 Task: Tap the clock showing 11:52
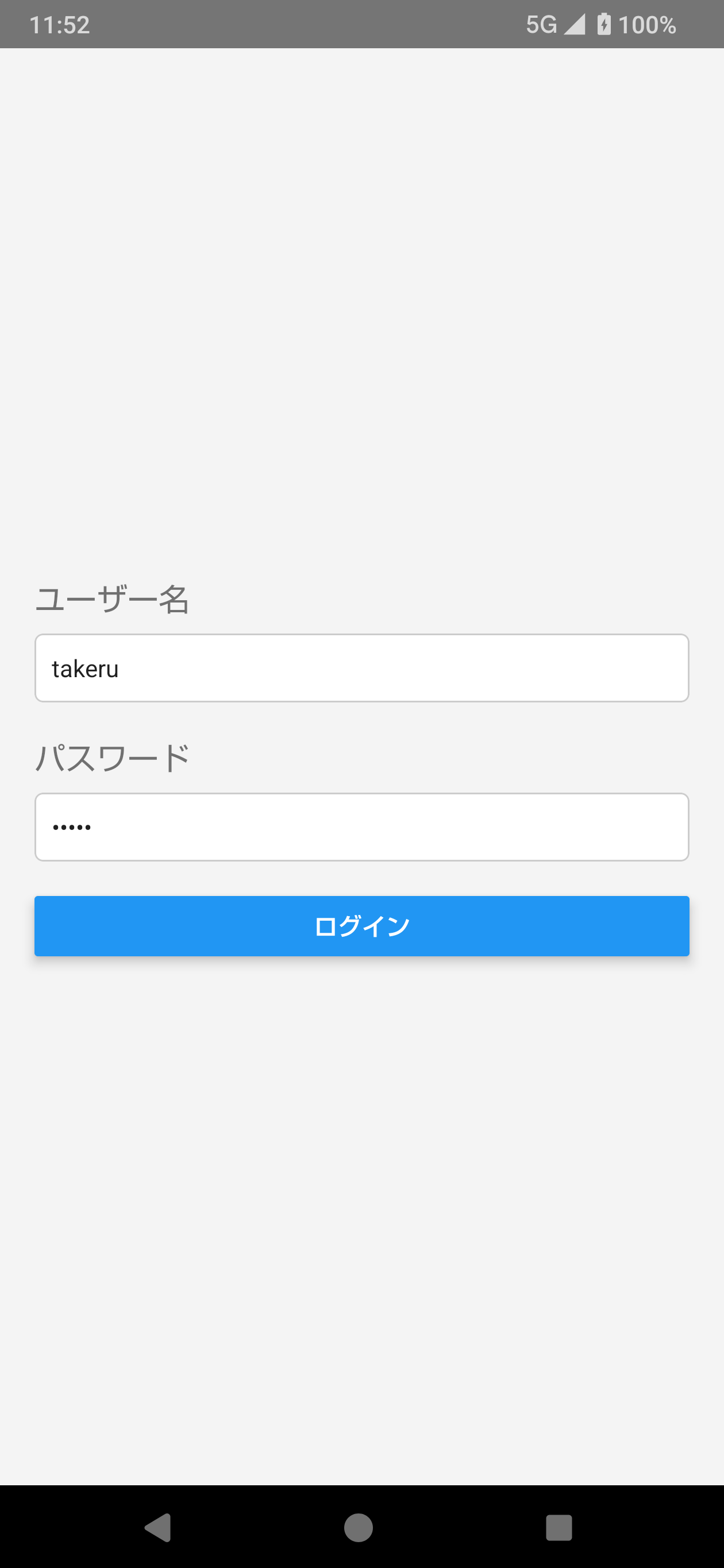[60, 24]
